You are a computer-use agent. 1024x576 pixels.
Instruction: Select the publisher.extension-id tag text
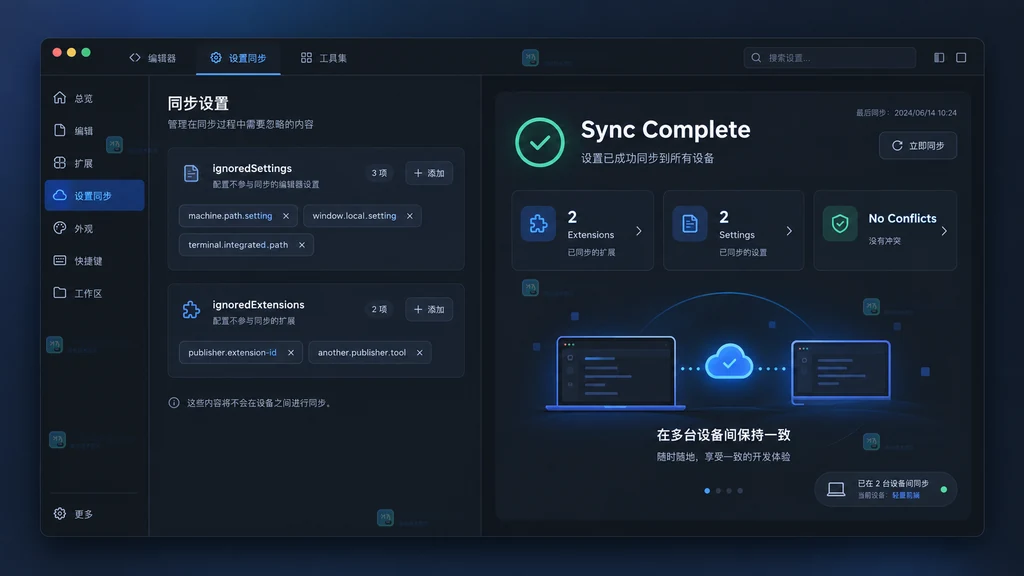pos(232,353)
